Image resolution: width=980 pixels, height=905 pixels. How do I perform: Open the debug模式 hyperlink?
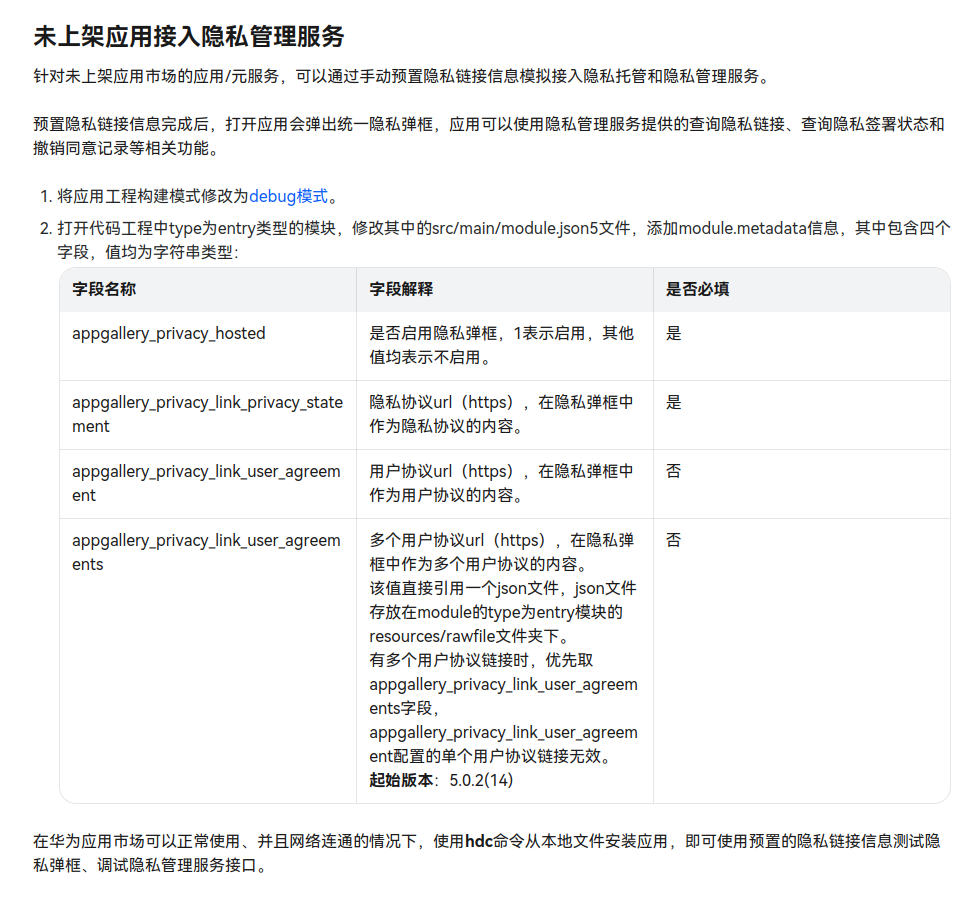tap(288, 196)
